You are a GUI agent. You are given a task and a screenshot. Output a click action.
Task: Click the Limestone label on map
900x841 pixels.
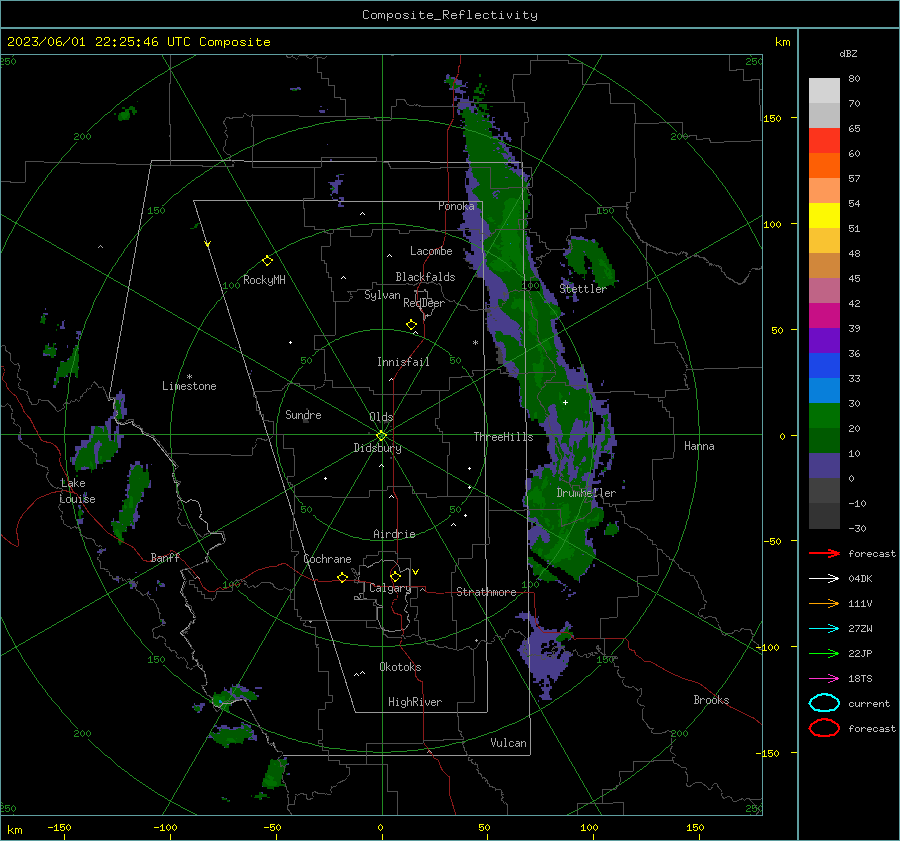tap(189, 386)
